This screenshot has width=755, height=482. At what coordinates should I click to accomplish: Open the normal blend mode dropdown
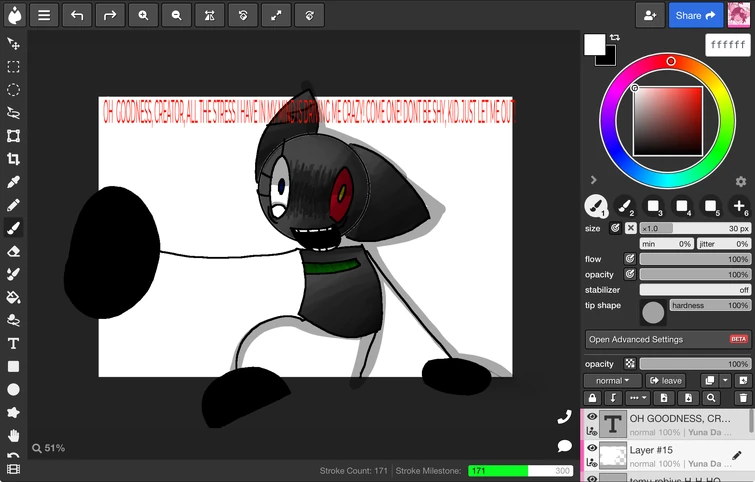click(612, 381)
